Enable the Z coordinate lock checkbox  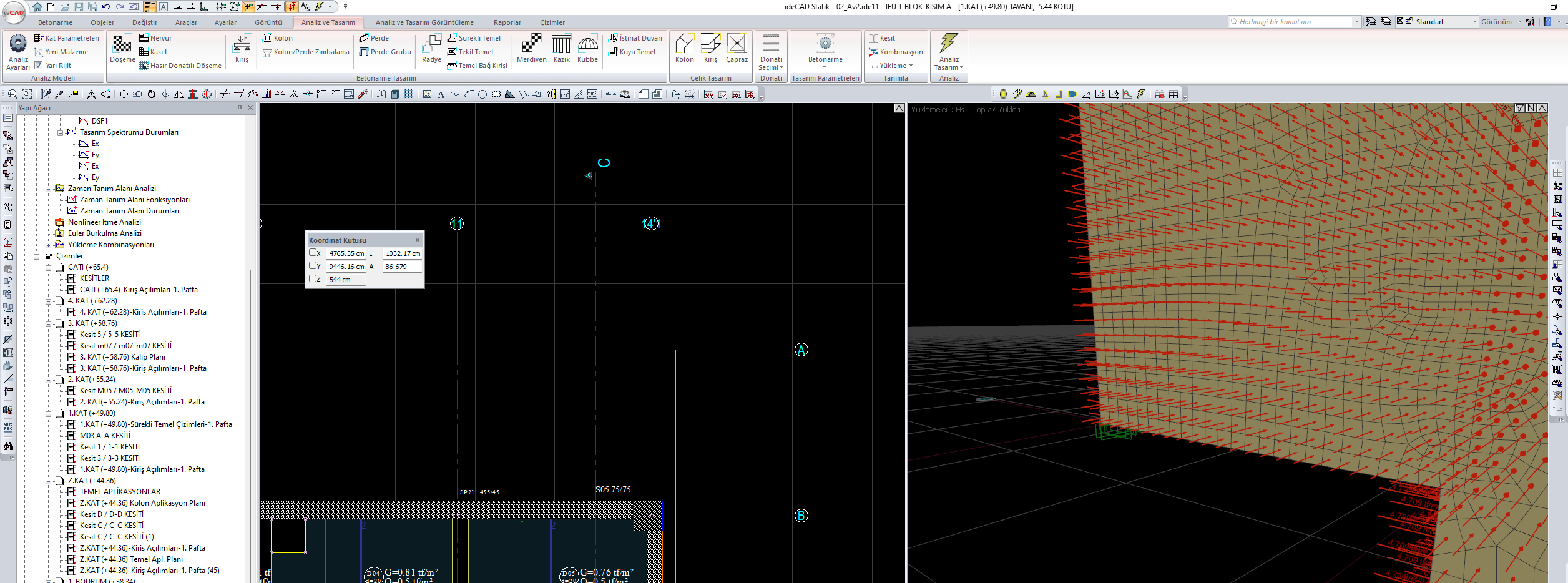tap(313, 279)
